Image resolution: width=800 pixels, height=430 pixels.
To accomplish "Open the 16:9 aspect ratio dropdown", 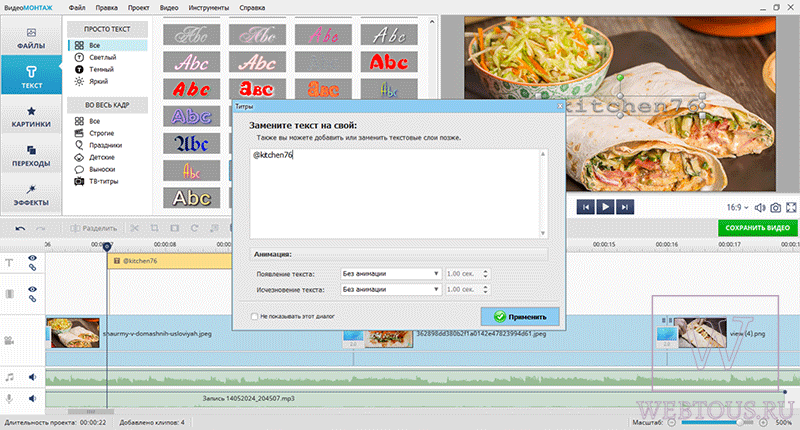I will (x=738, y=208).
